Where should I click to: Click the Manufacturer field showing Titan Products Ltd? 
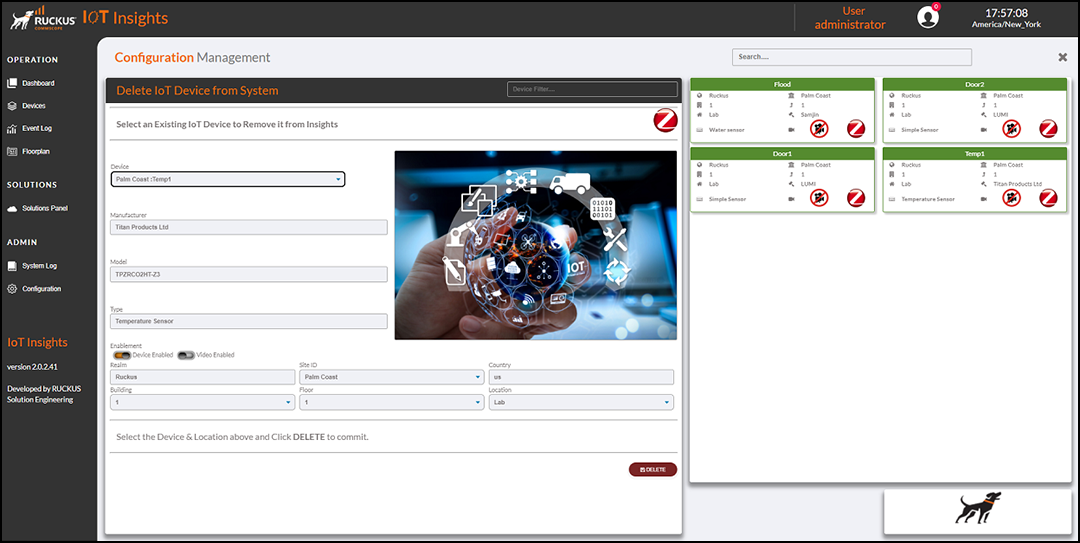[249, 227]
